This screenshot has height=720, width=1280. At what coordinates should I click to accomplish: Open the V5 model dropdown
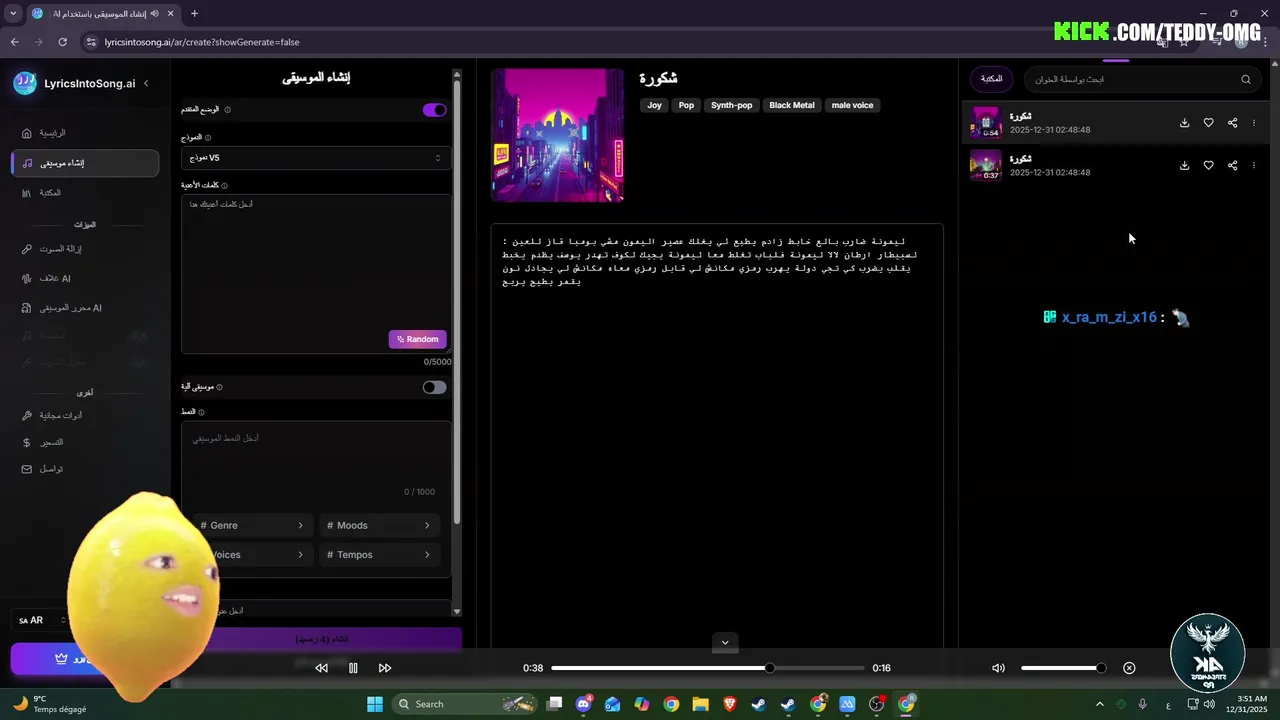[316, 158]
